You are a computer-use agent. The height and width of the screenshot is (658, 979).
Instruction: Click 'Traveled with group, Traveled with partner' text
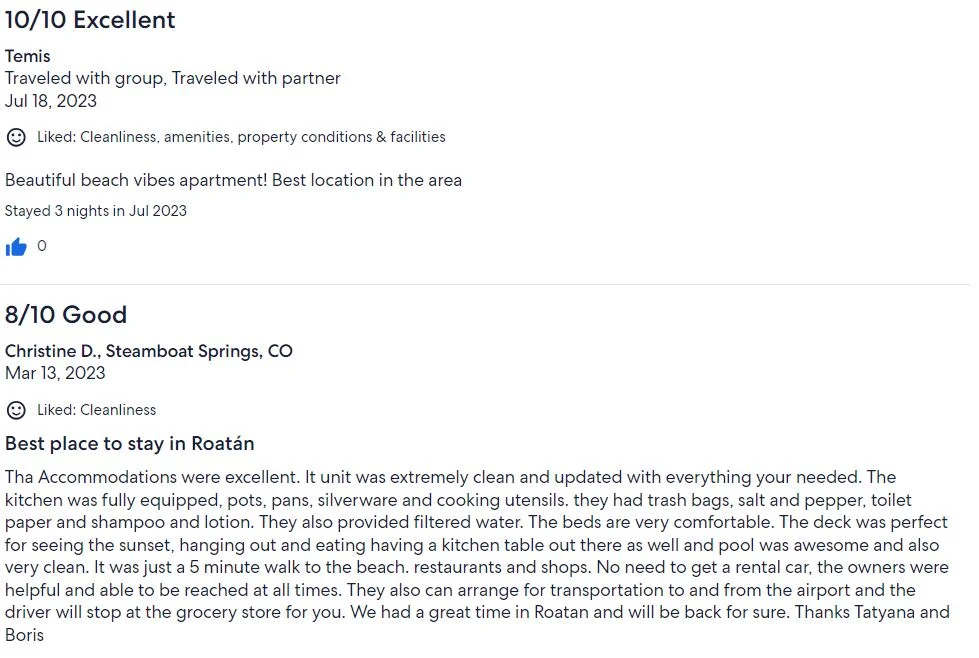(x=173, y=79)
